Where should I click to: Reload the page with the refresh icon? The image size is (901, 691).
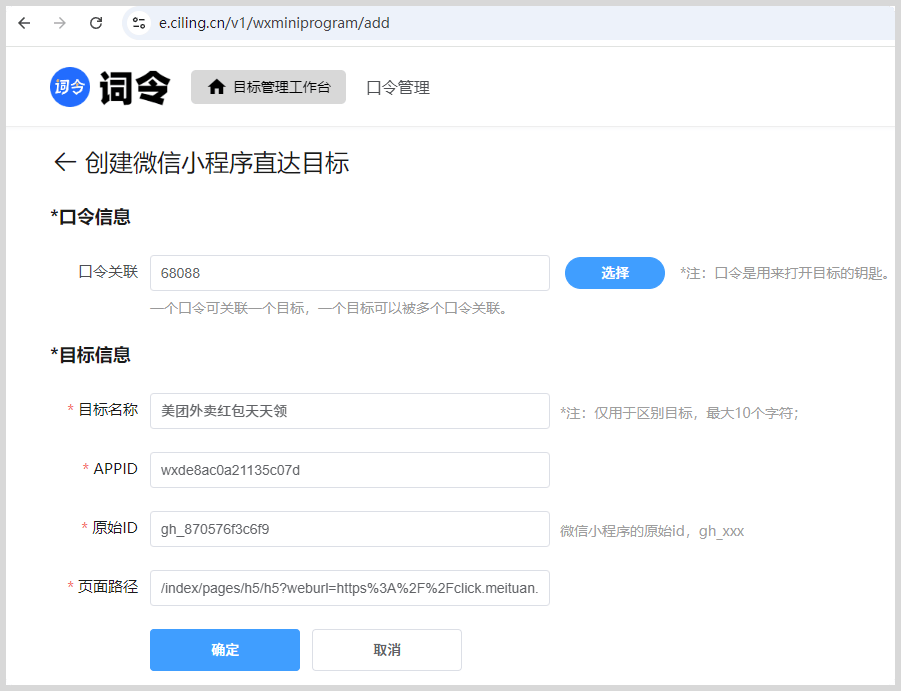96,23
